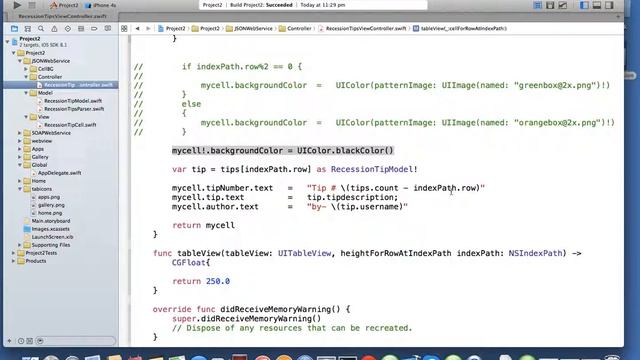
Task: Open the Find navigator magnifier icon
Action: (41, 29)
